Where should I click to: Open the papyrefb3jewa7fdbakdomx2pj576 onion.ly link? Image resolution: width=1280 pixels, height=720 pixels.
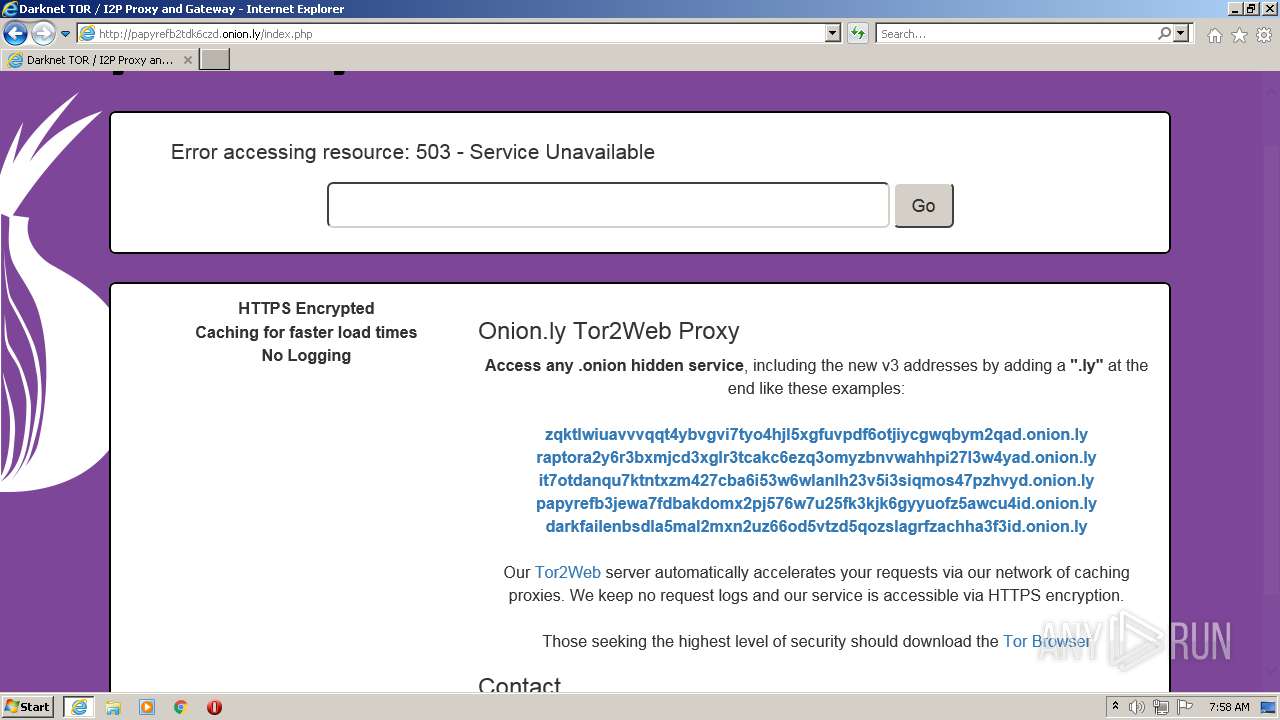click(x=816, y=503)
